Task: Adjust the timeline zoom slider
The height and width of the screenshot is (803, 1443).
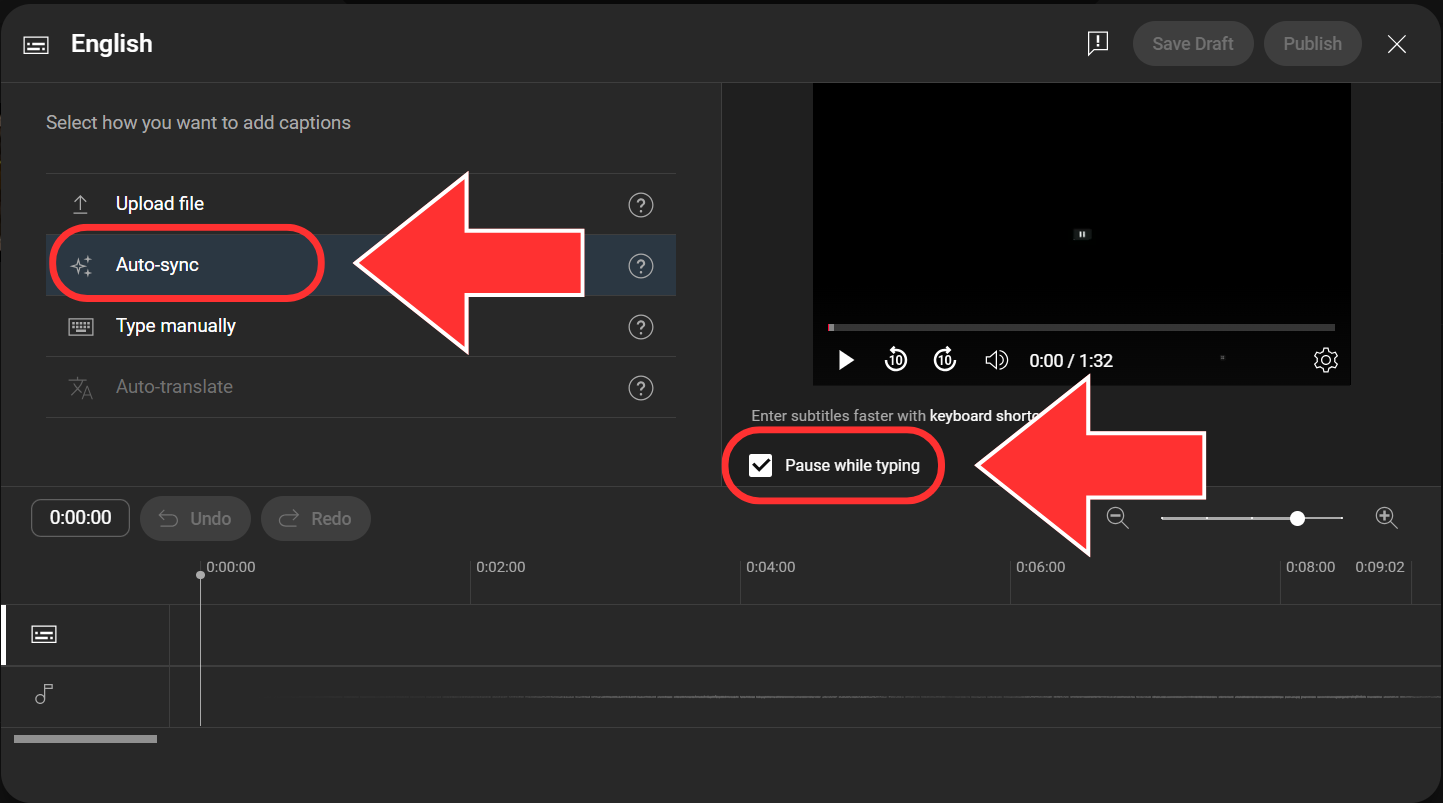Action: [1297, 518]
